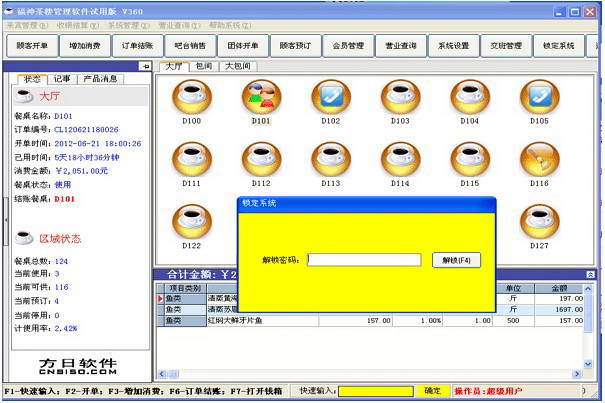Select the 红焖大鲜牙片鱼 item cell
The height and width of the screenshot is (403, 605).
pos(262,321)
